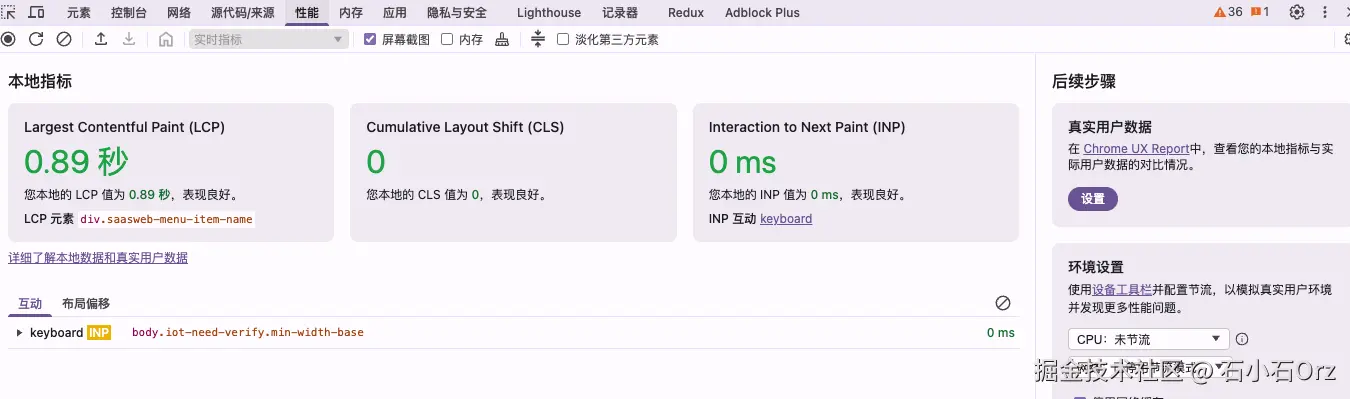Open the 实时指标 dropdown
Viewport: 1350px width, 399px height.
point(269,39)
